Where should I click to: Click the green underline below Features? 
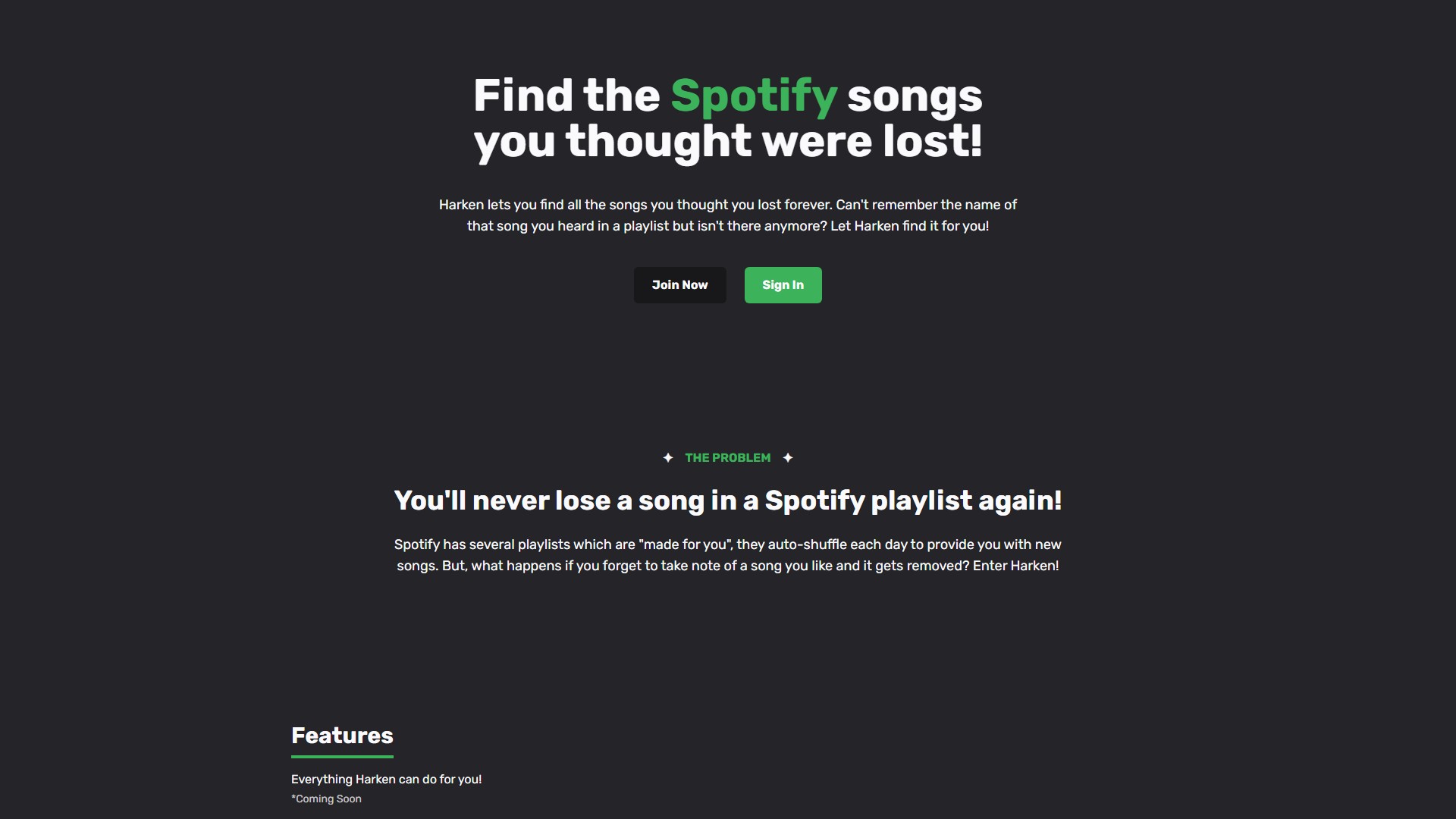(x=342, y=756)
